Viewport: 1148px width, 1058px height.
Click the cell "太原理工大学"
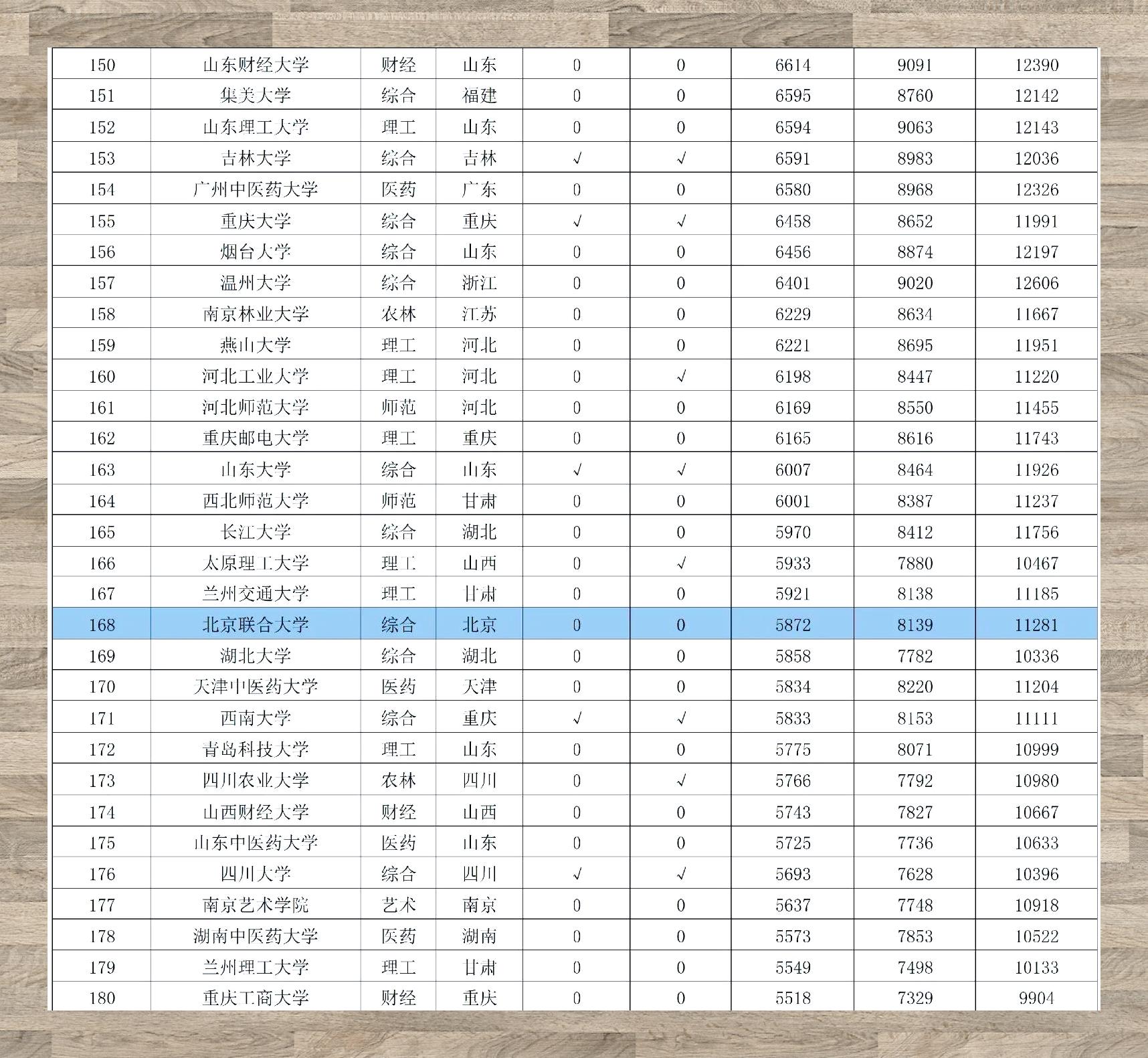pos(256,563)
